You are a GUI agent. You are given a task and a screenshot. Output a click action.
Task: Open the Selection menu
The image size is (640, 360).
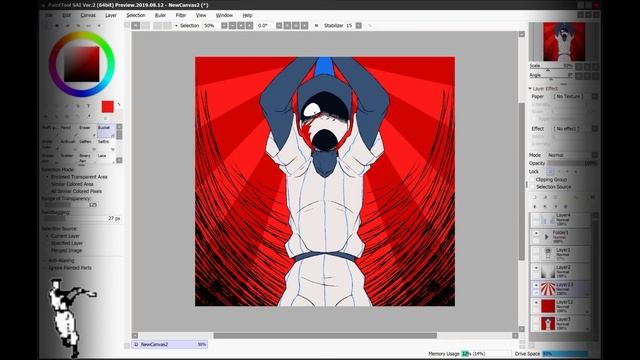136,15
